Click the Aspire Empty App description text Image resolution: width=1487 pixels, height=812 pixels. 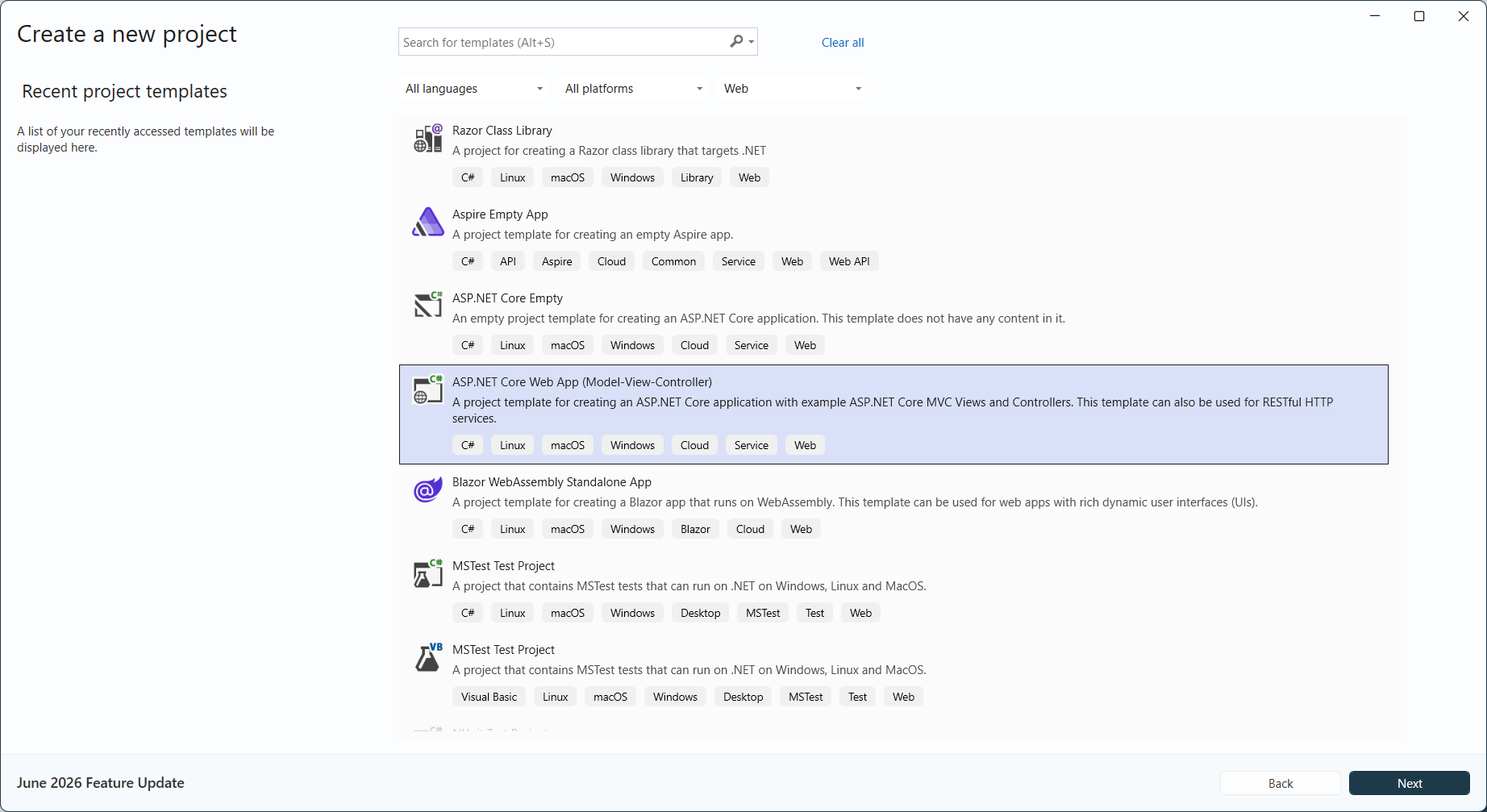[x=593, y=235]
